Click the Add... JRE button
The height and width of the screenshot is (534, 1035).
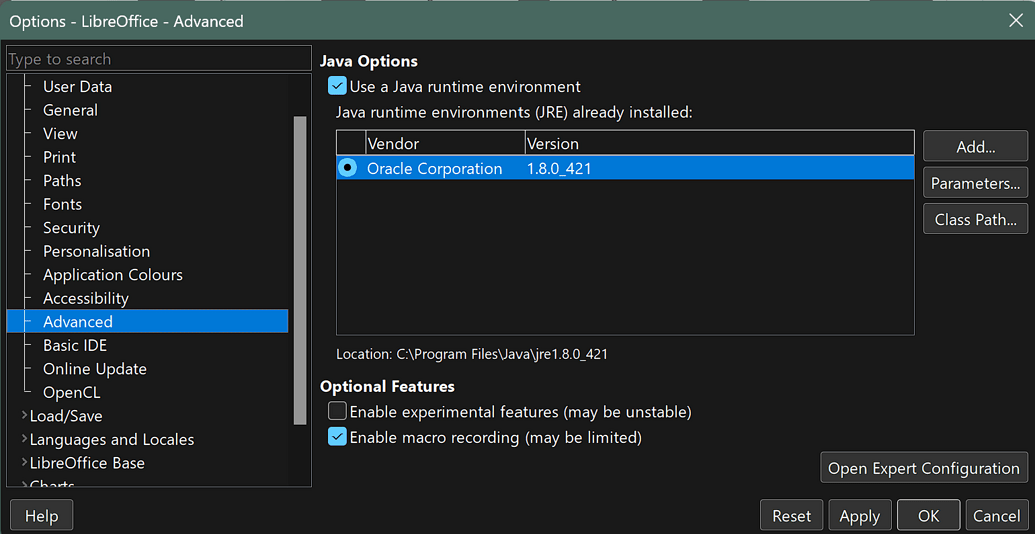coord(976,147)
